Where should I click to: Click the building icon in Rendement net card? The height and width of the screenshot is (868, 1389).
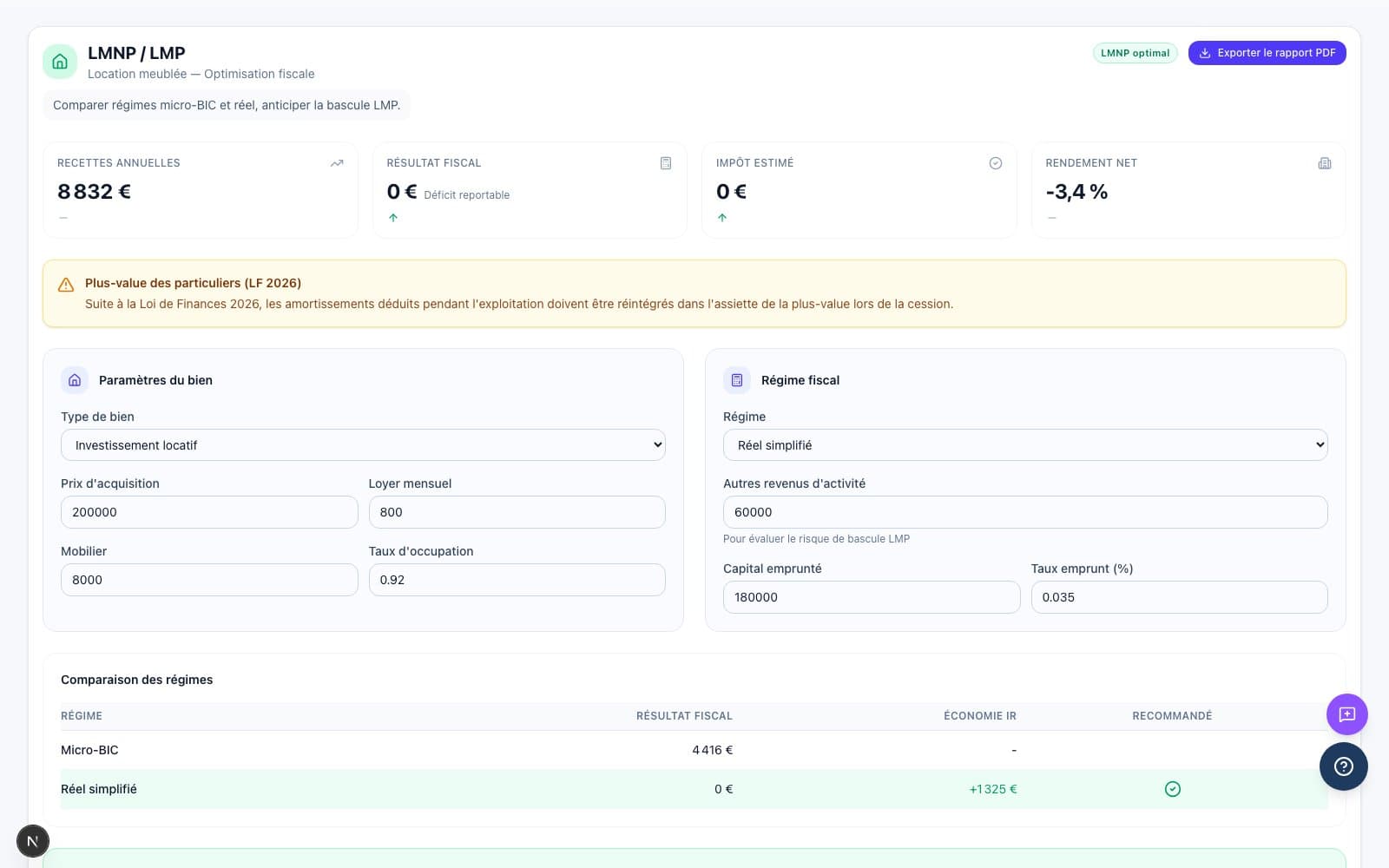tap(1325, 163)
